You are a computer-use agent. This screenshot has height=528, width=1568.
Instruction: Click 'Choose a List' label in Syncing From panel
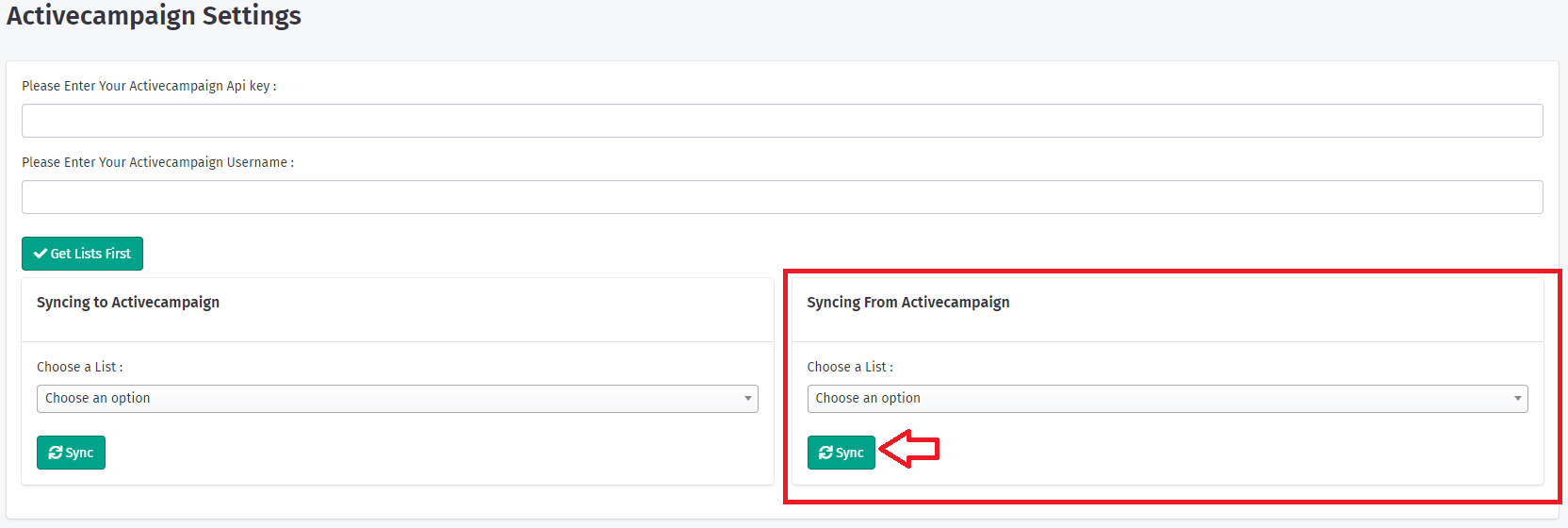(849, 367)
